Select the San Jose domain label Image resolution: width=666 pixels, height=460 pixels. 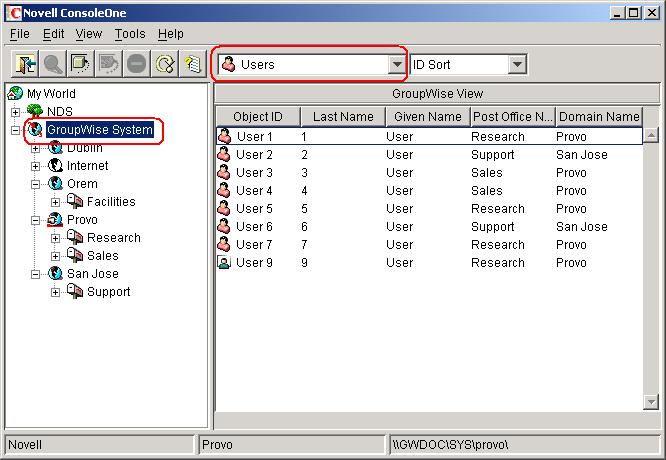93,274
